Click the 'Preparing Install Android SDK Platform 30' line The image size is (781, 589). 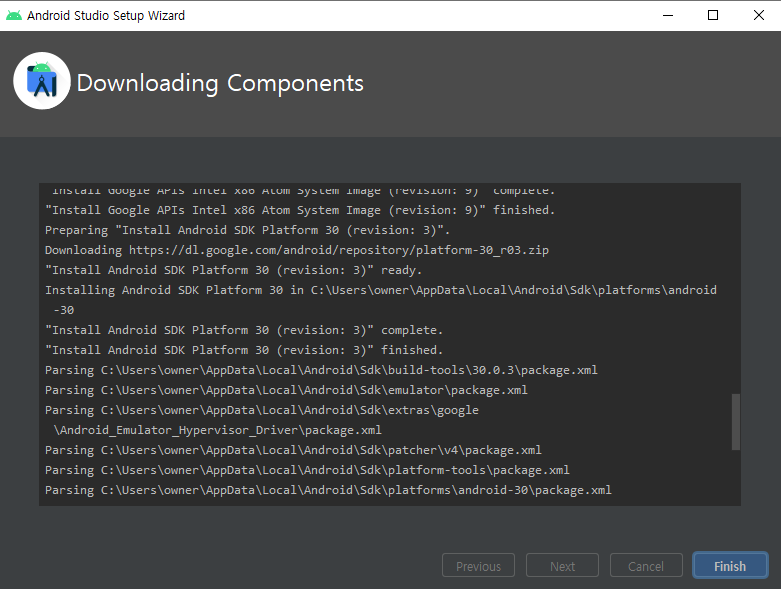[248, 230]
